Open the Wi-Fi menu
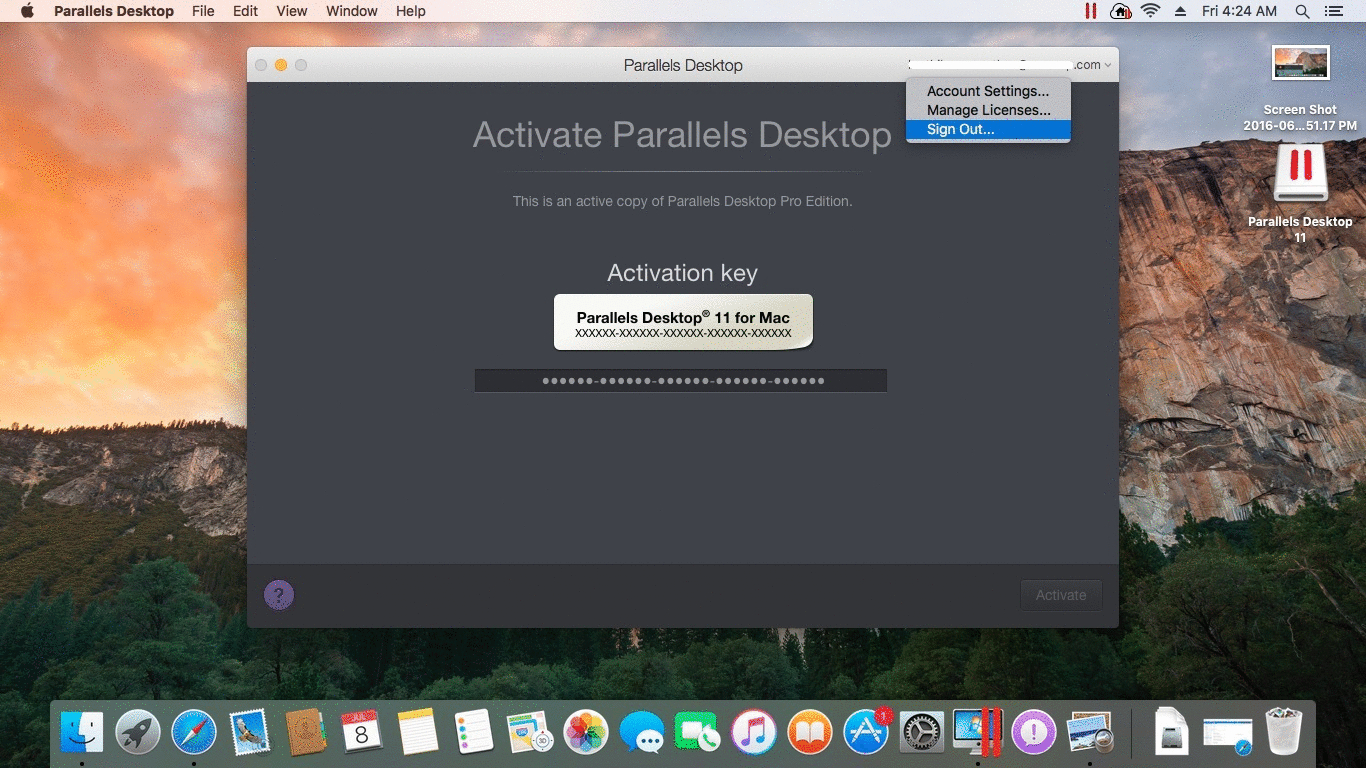The width and height of the screenshot is (1366, 768). (x=1151, y=11)
